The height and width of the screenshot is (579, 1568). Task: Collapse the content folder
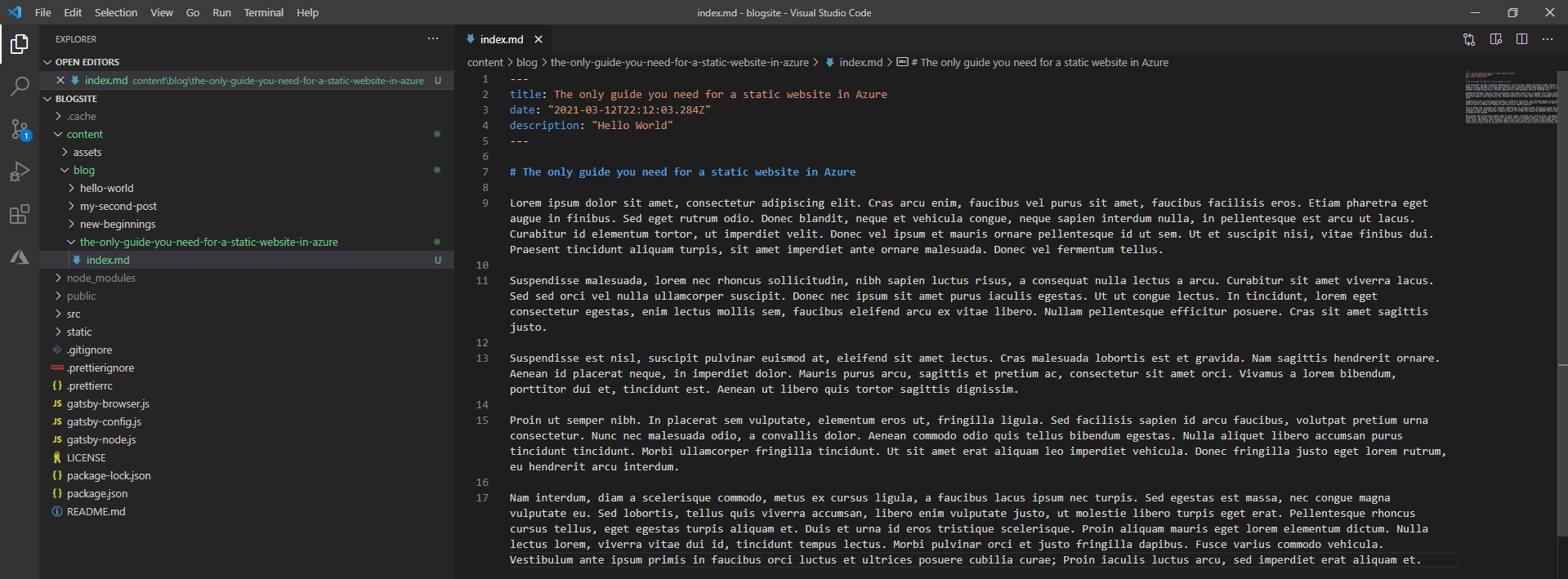[x=84, y=134]
